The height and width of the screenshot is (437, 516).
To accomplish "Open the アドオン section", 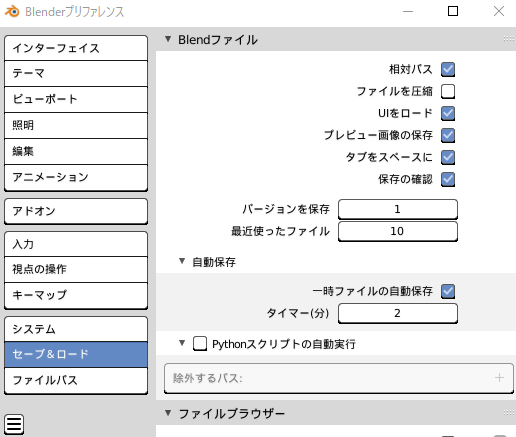I will [x=76, y=211].
